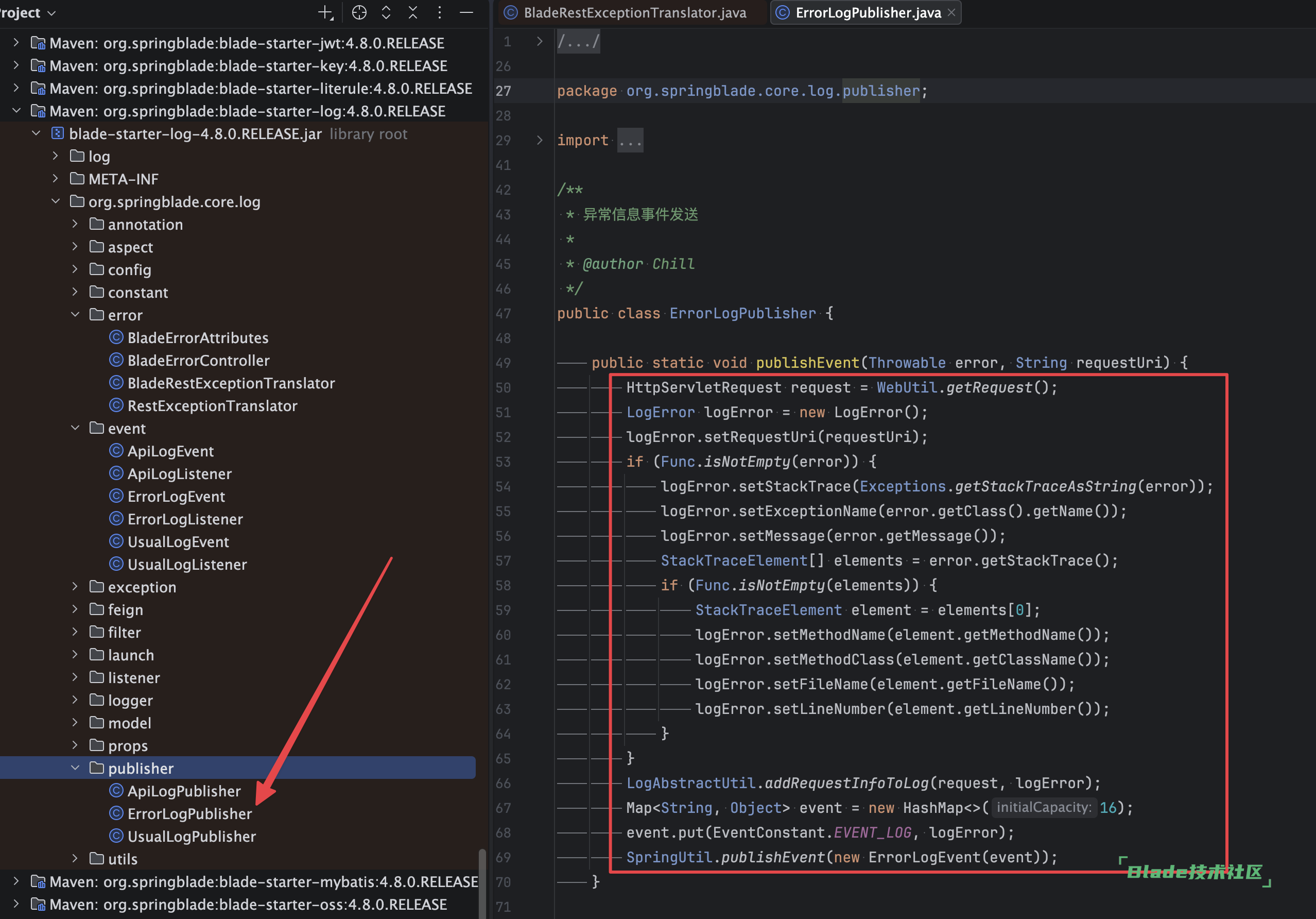Collapse the publisher folder
Image resolution: width=1316 pixels, height=919 pixels.
[75, 768]
